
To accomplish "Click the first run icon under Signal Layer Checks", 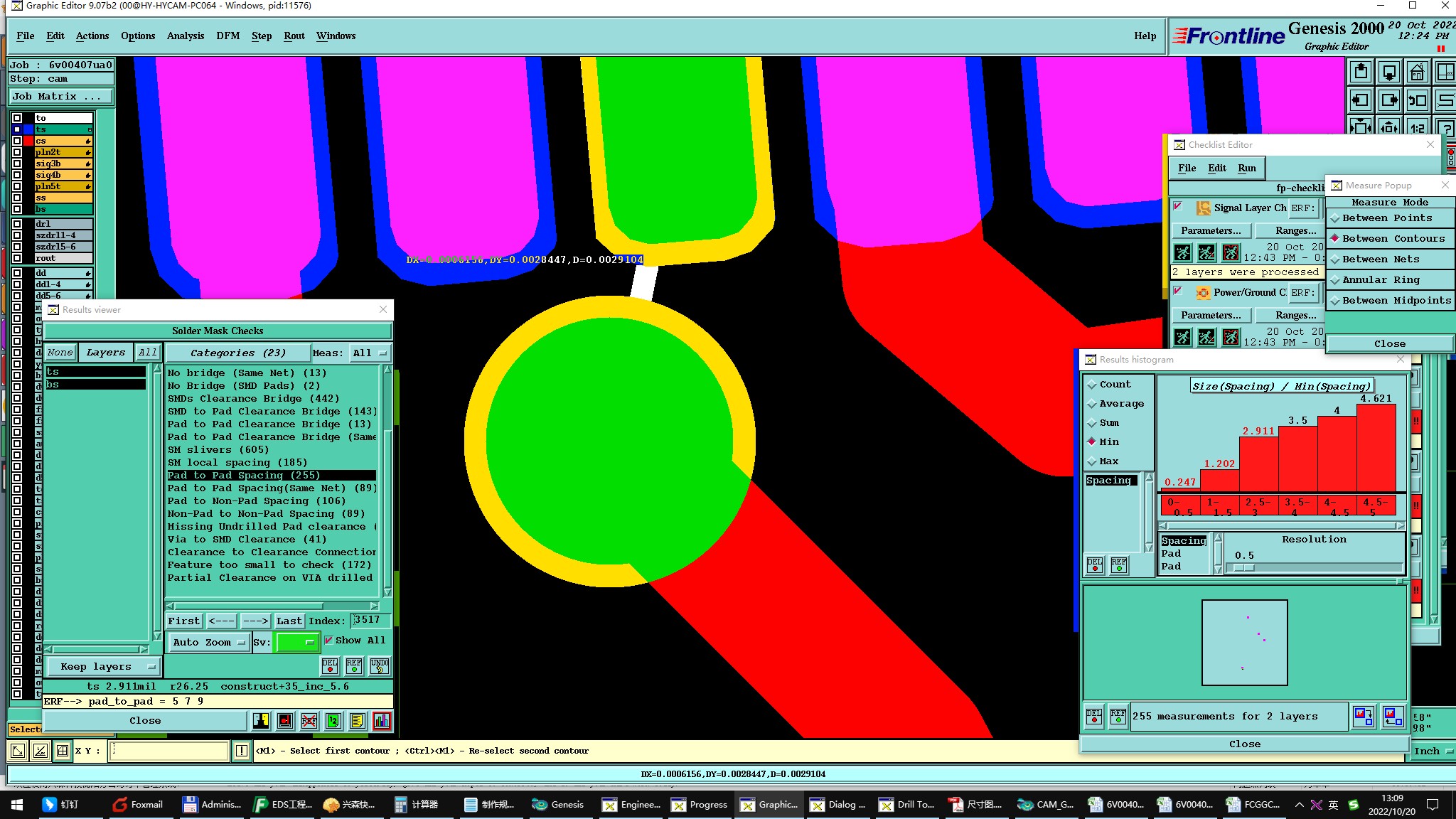I will [x=1183, y=252].
